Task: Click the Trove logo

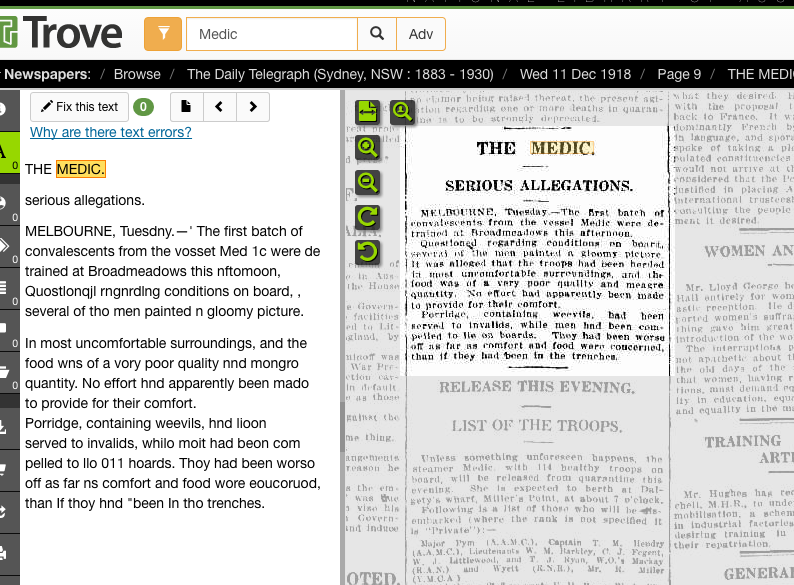Action: [x=61, y=33]
